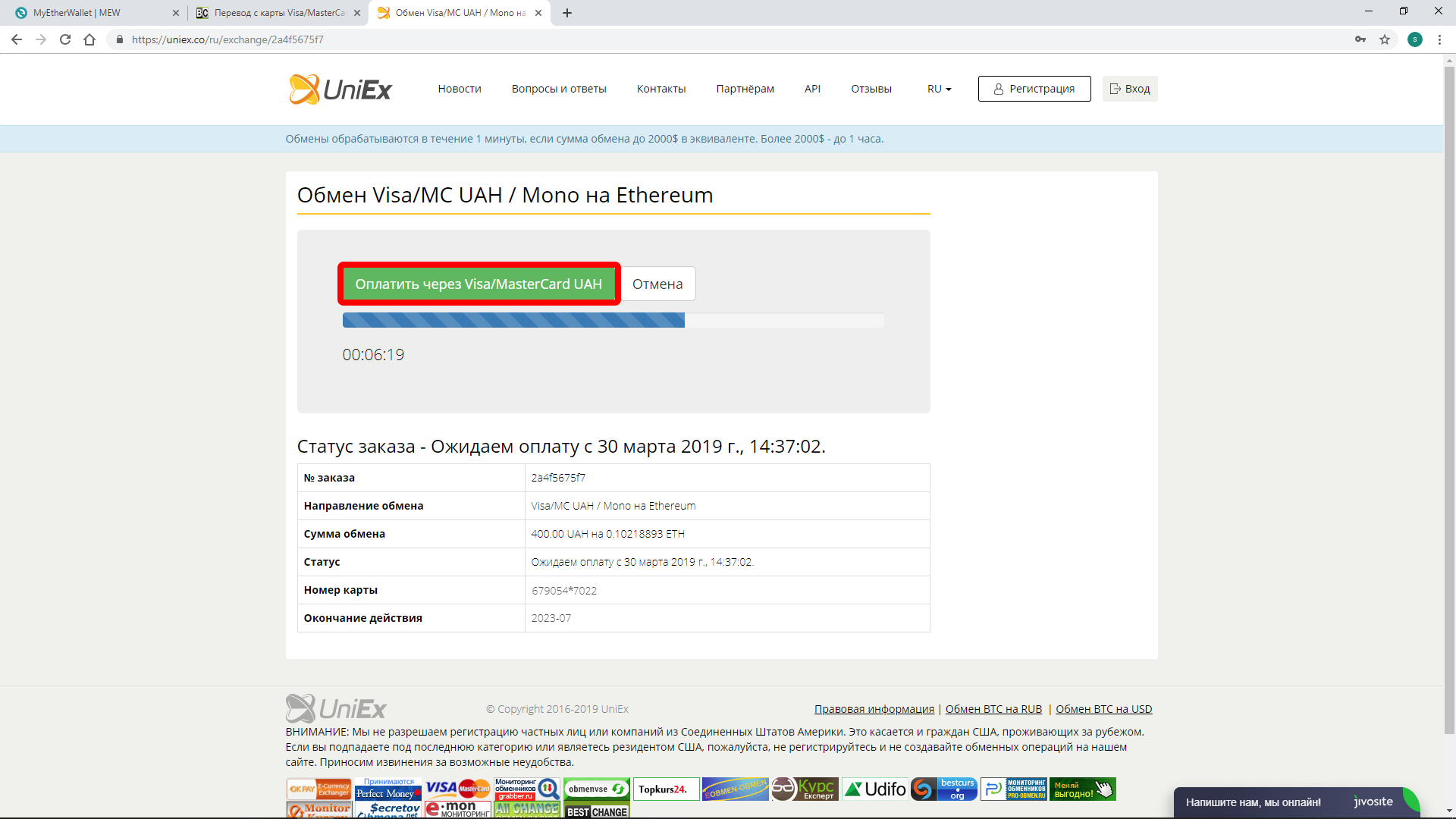The image size is (1456, 819).
Task: Go back to previous page in browser
Action: pos(17,39)
